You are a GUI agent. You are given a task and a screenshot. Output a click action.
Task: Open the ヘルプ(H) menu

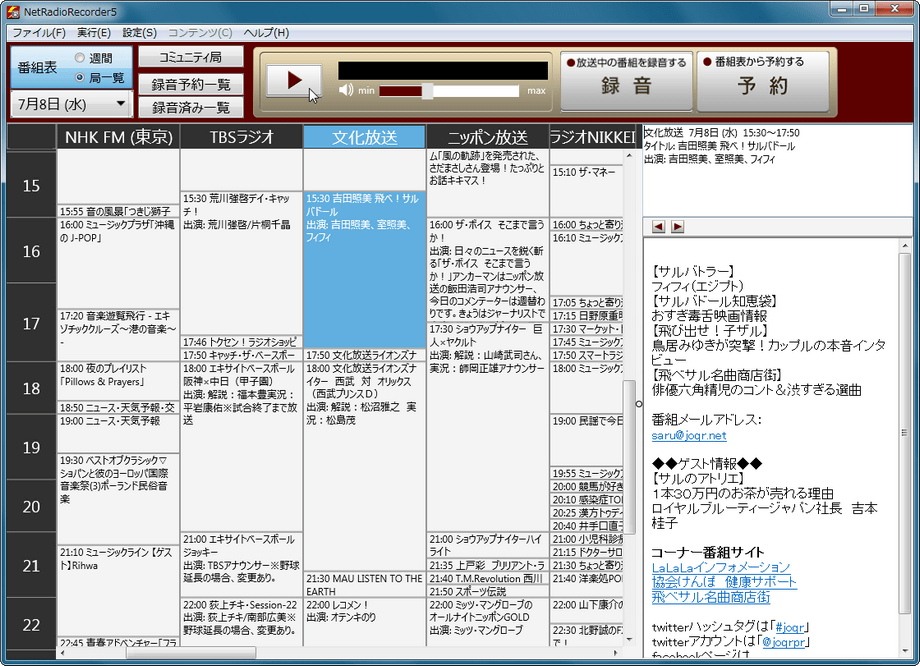[266, 33]
